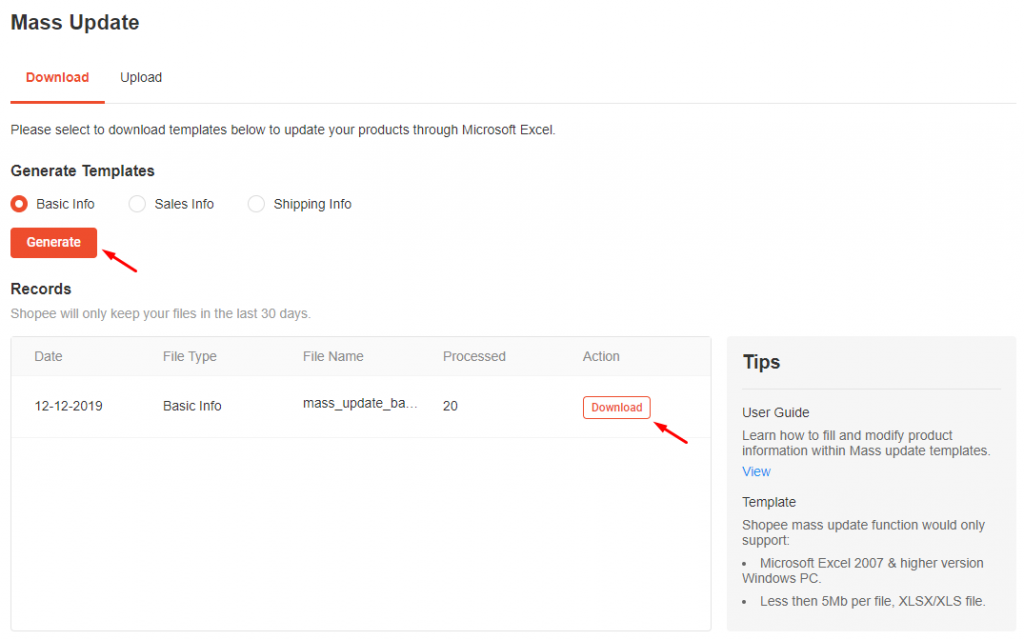
Task: Click the Generate Templates section heading
Action: pyautogui.click(x=82, y=171)
